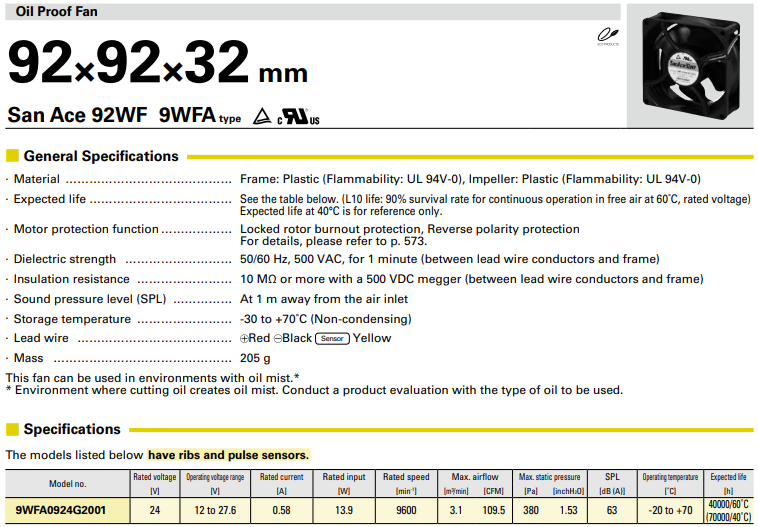Click the Oil Proof Fan header bar
The width and height of the screenshot is (758, 527).
point(310,12)
